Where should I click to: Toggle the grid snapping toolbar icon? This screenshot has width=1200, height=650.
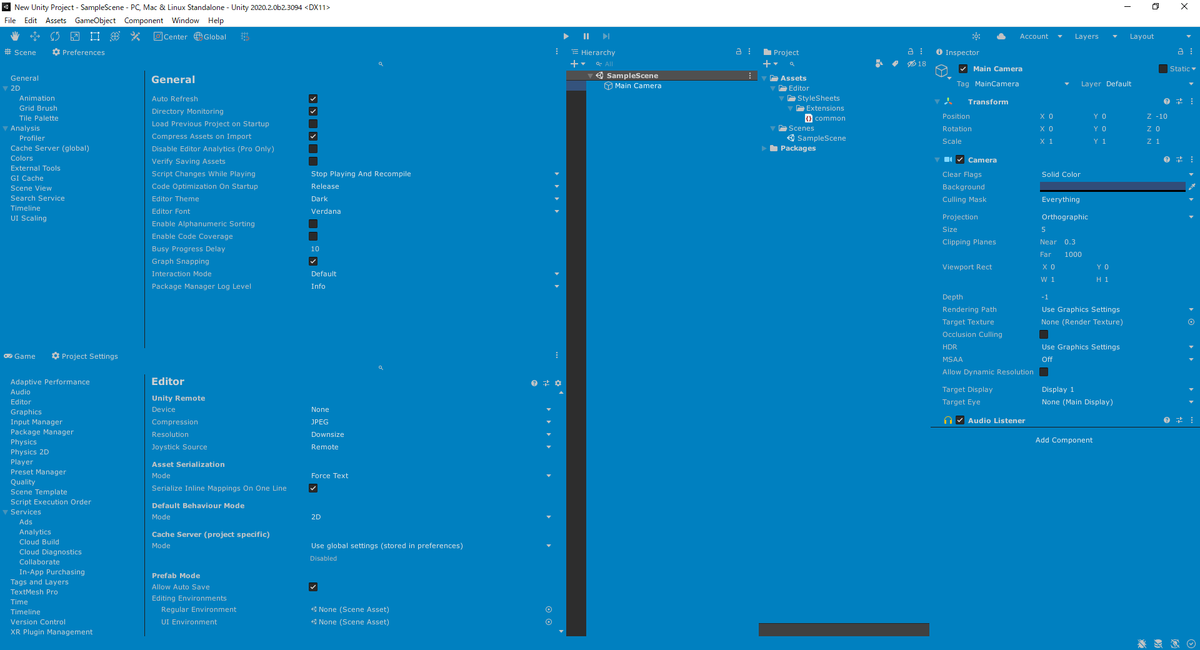[x=245, y=36]
